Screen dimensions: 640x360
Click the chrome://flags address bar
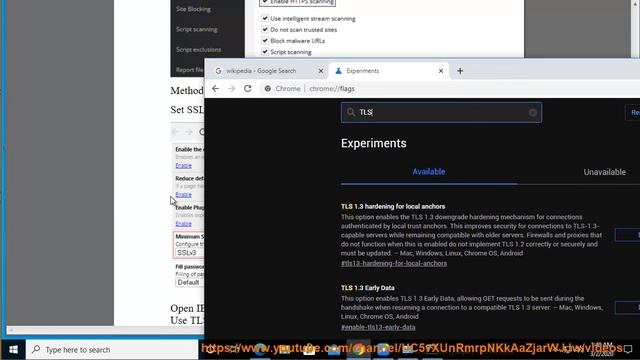click(x=449, y=89)
